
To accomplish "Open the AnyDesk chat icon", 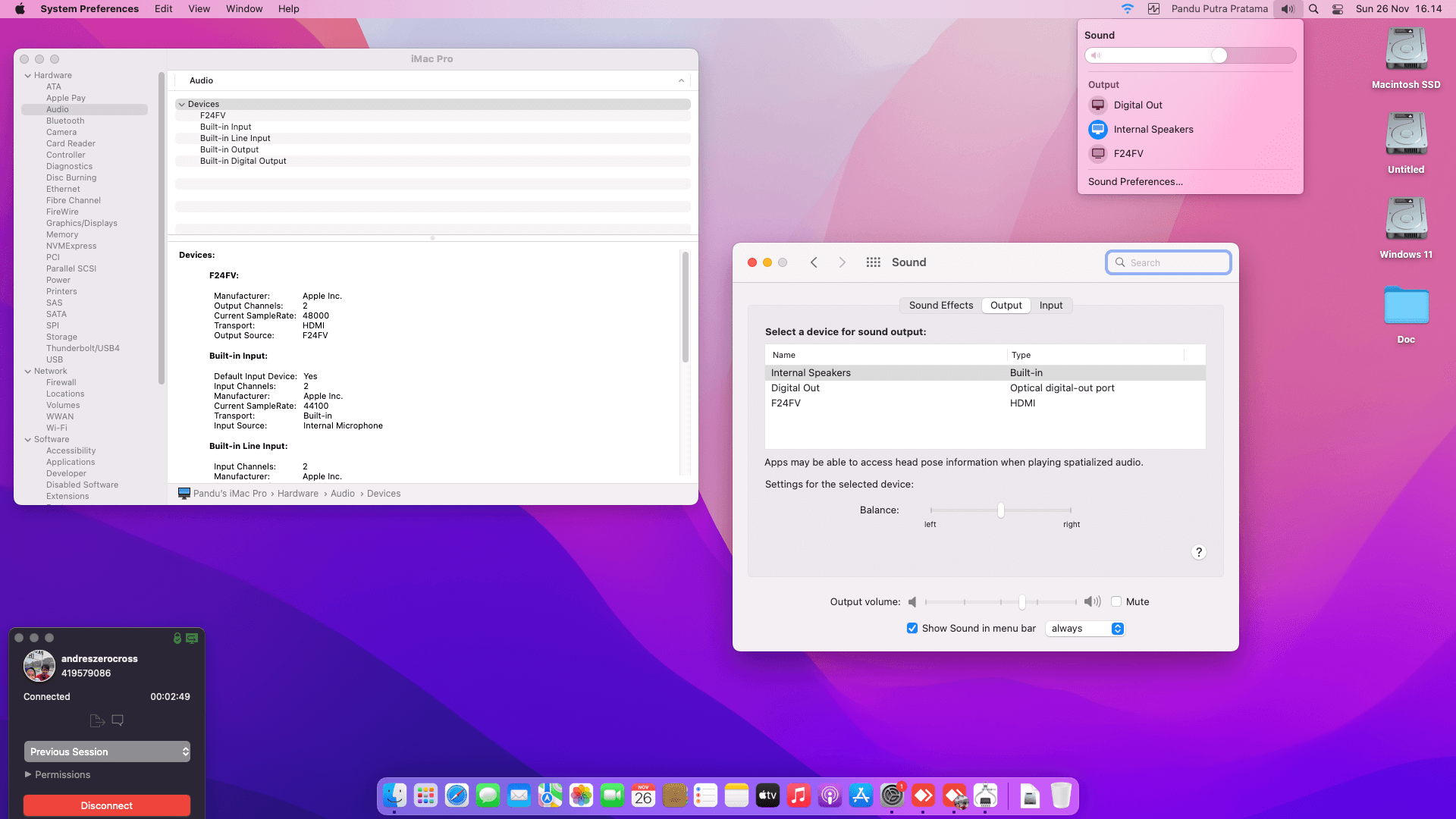I will click(118, 720).
